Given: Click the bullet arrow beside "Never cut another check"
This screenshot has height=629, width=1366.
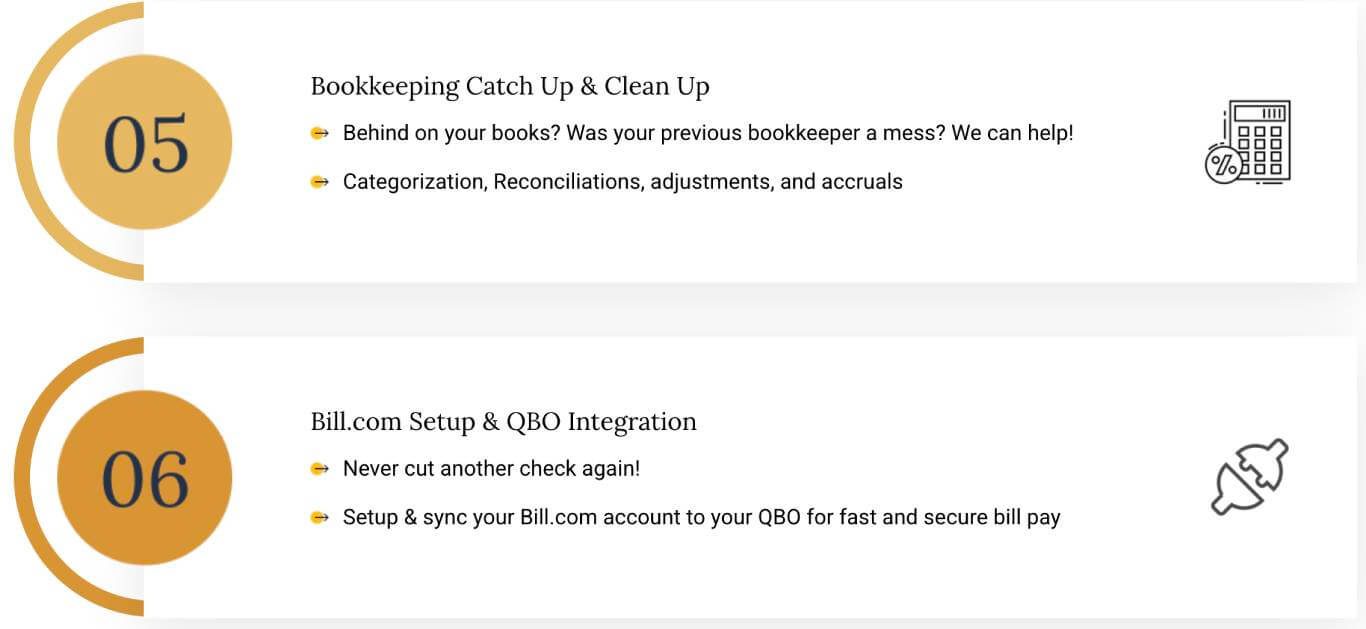Looking at the screenshot, I should (x=320, y=468).
